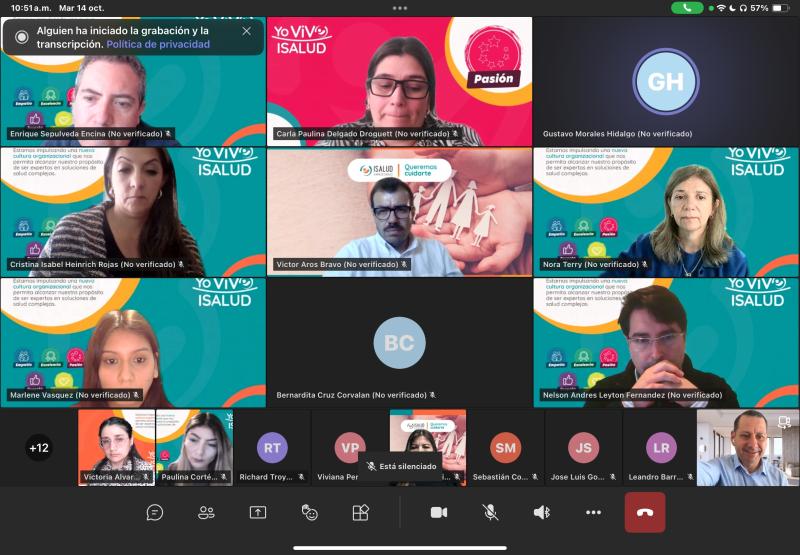Tap the muted mic icon beside Enrique Sepulveda Encina
The width and height of the screenshot is (800, 555).
click(x=168, y=134)
